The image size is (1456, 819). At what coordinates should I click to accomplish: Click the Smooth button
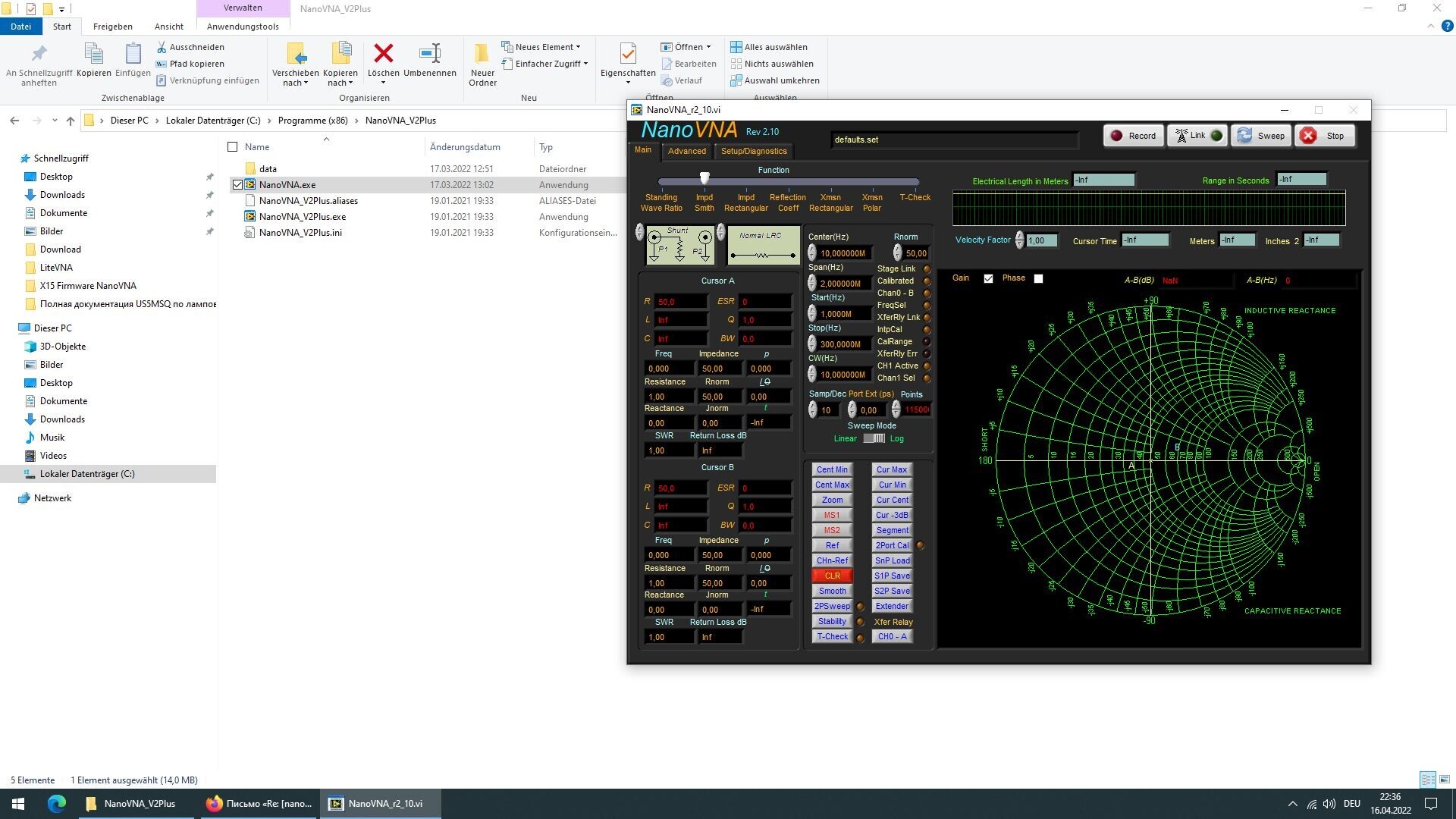click(832, 591)
